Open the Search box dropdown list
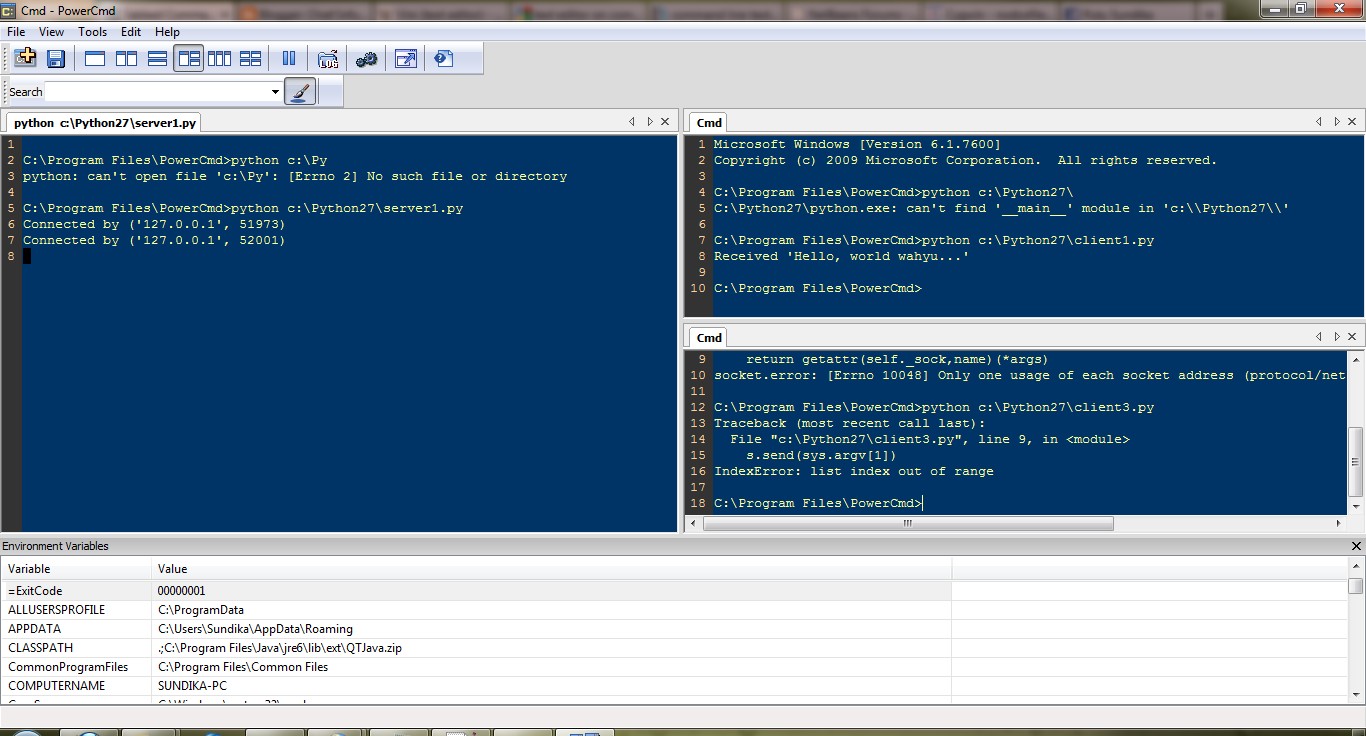Screen dimensions: 1366x736 [x=274, y=91]
